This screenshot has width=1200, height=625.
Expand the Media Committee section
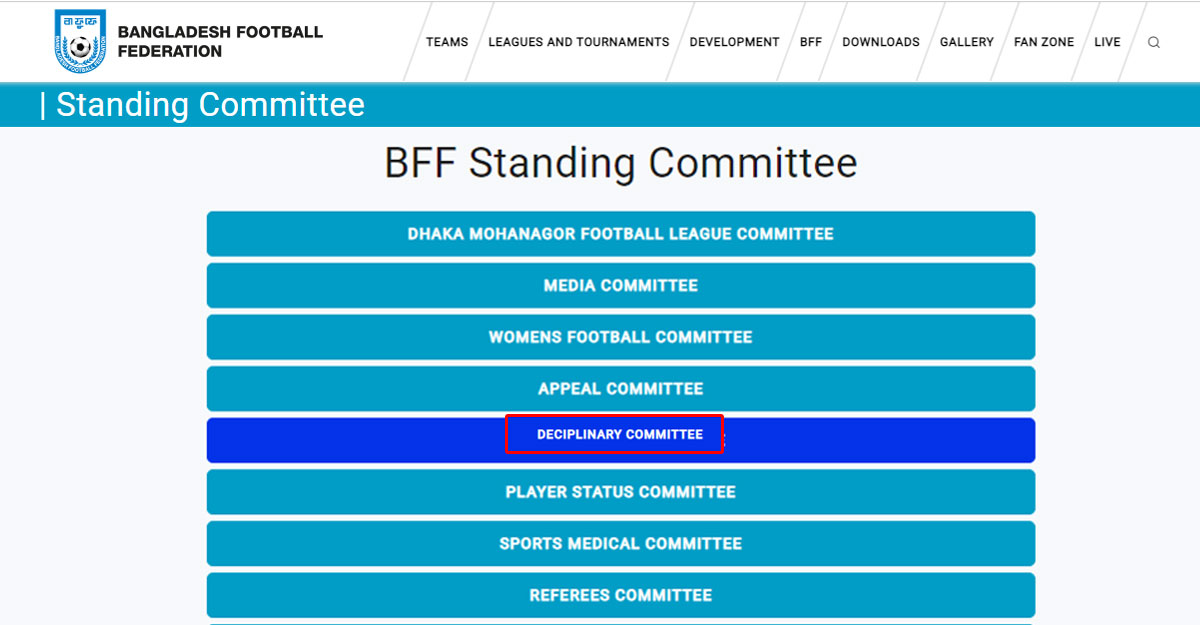(620, 286)
